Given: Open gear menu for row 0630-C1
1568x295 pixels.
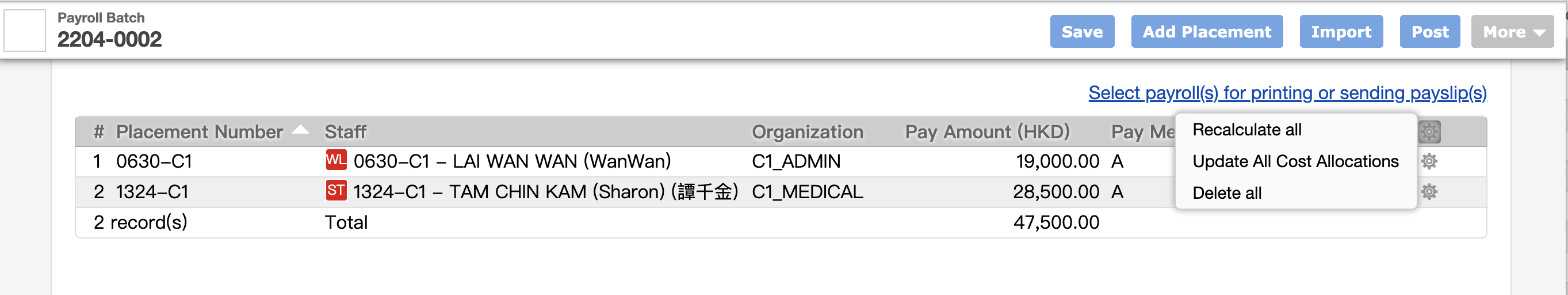Looking at the screenshot, I should click(x=1429, y=161).
